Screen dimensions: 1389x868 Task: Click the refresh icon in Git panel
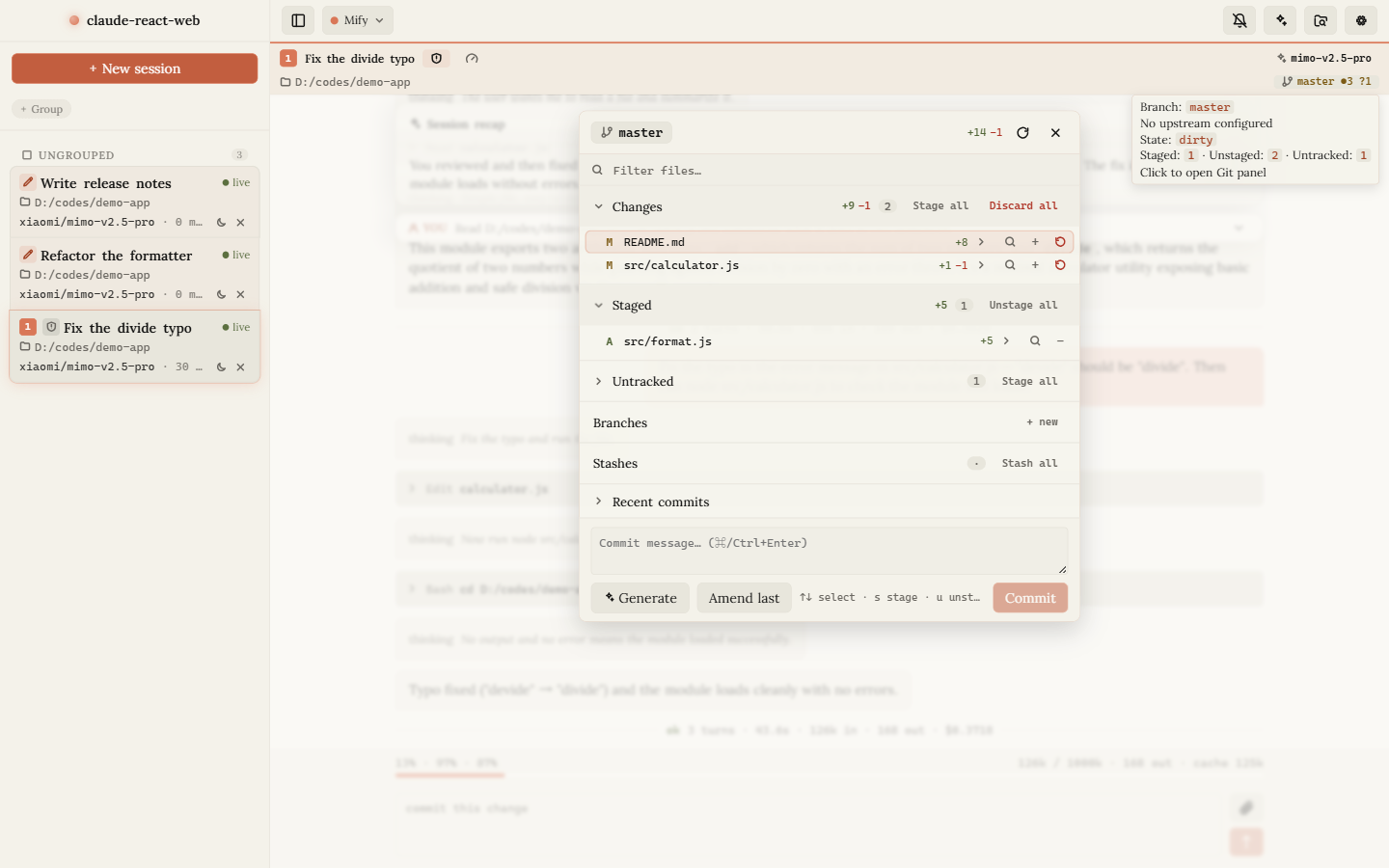(1023, 133)
